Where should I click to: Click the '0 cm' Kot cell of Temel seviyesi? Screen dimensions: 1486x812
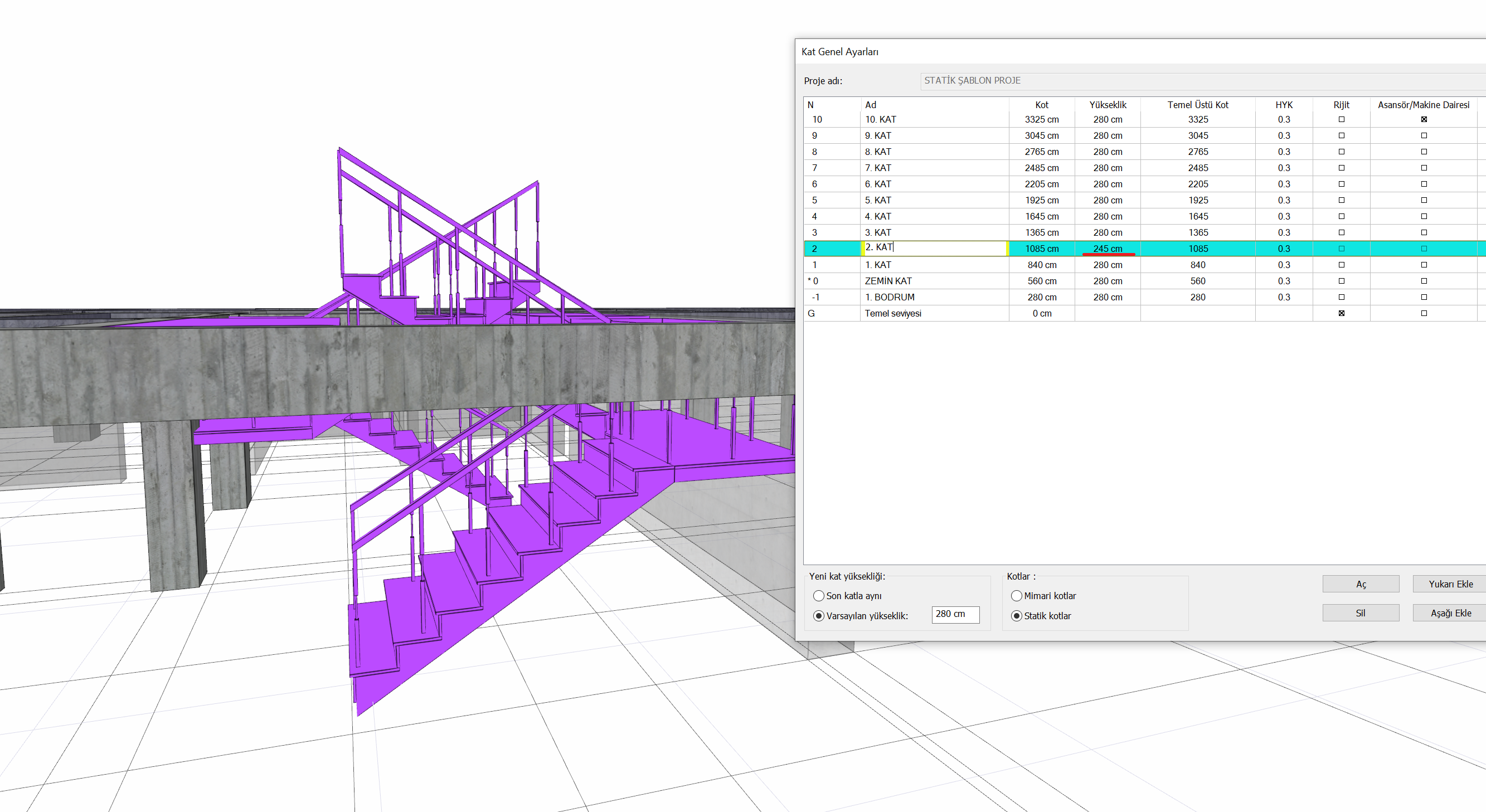point(1041,313)
